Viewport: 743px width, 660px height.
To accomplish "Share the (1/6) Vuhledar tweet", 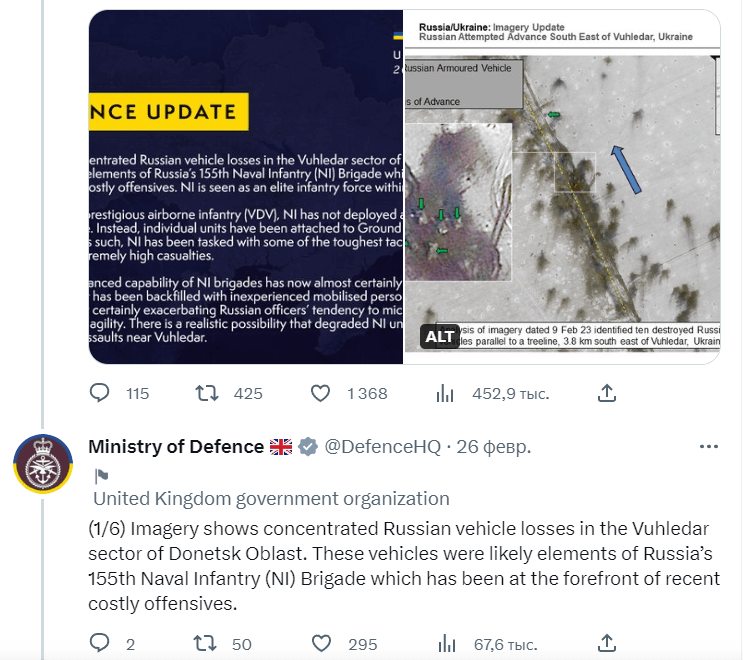I will (x=607, y=643).
